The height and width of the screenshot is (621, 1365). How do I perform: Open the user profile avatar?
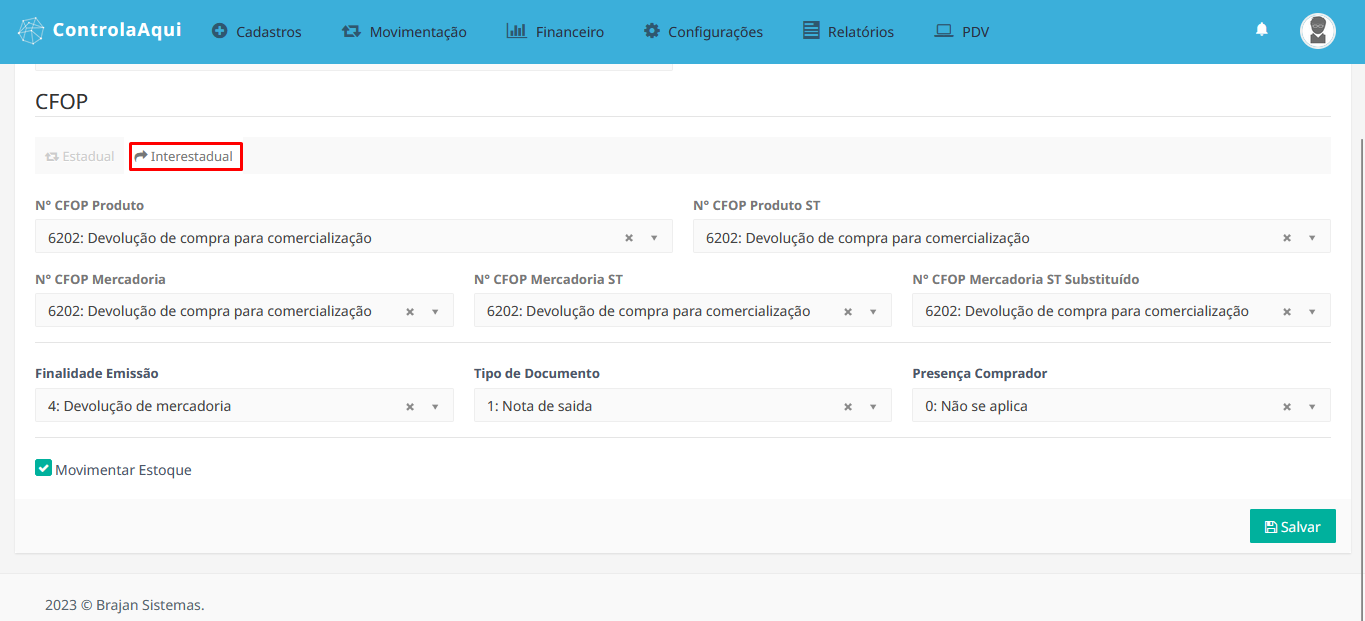pyautogui.click(x=1317, y=31)
